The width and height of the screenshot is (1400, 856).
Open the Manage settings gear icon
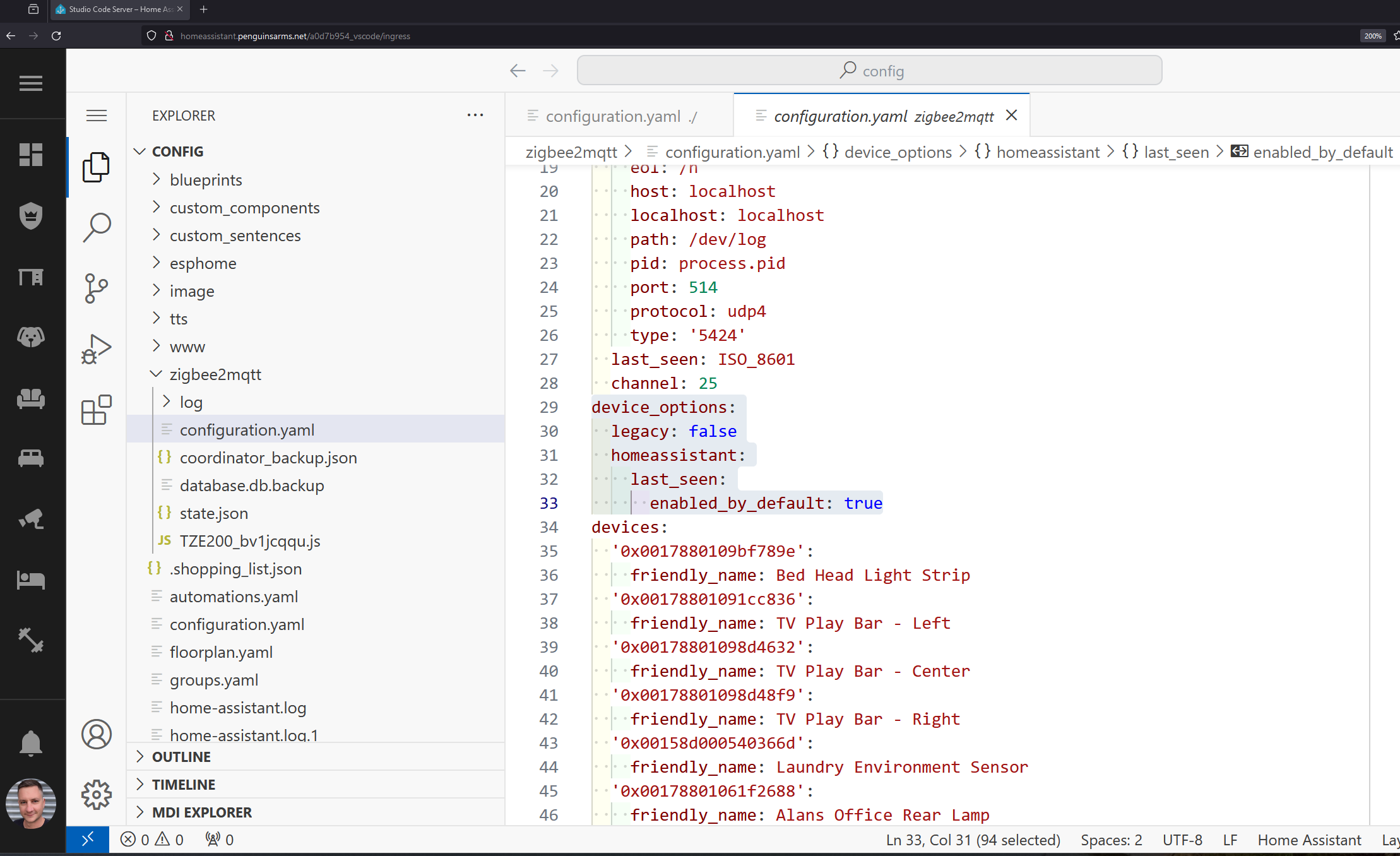pyautogui.click(x=96, y=795)
